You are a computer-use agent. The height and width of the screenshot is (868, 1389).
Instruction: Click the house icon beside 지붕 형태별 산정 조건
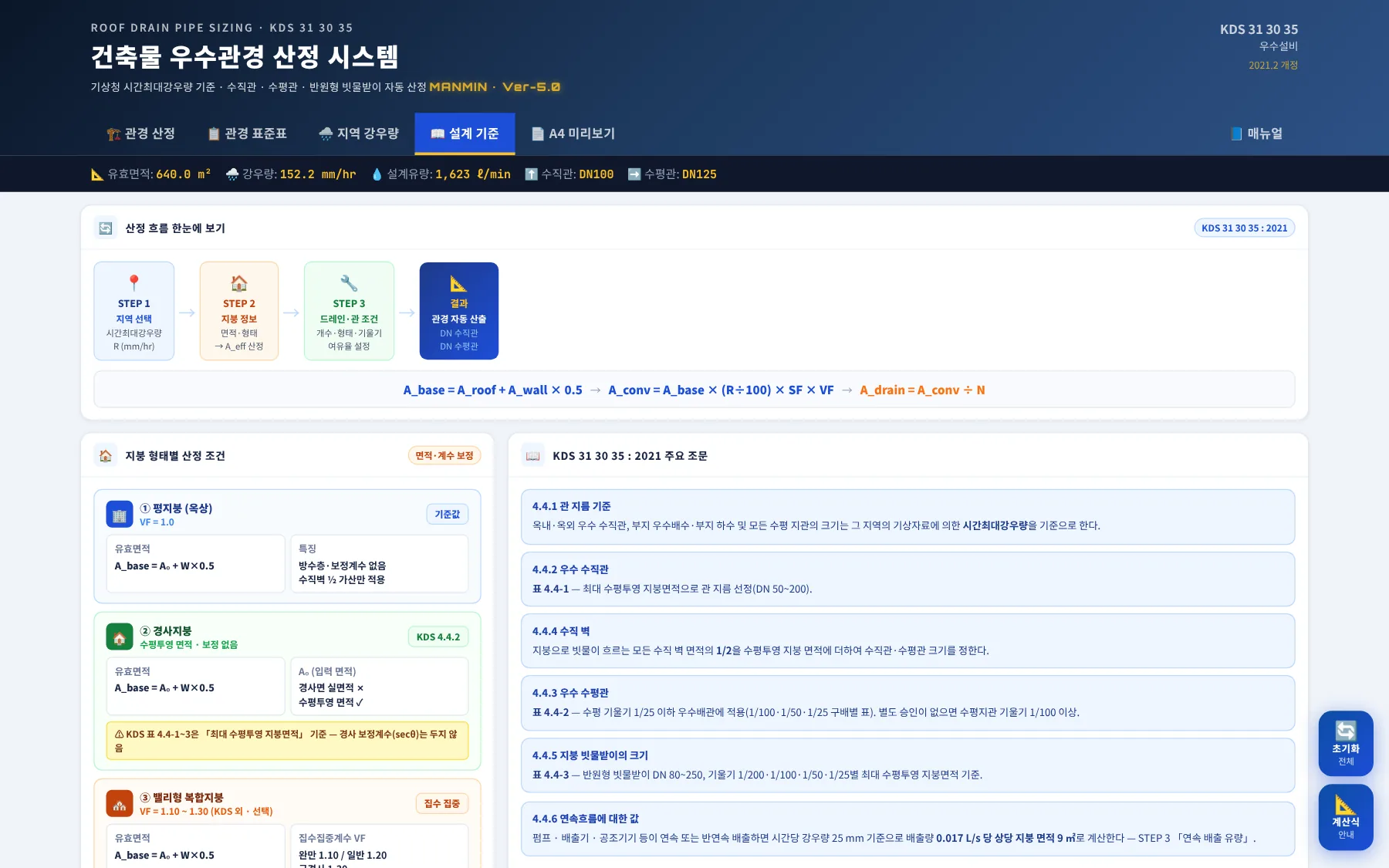pos(106,456)
